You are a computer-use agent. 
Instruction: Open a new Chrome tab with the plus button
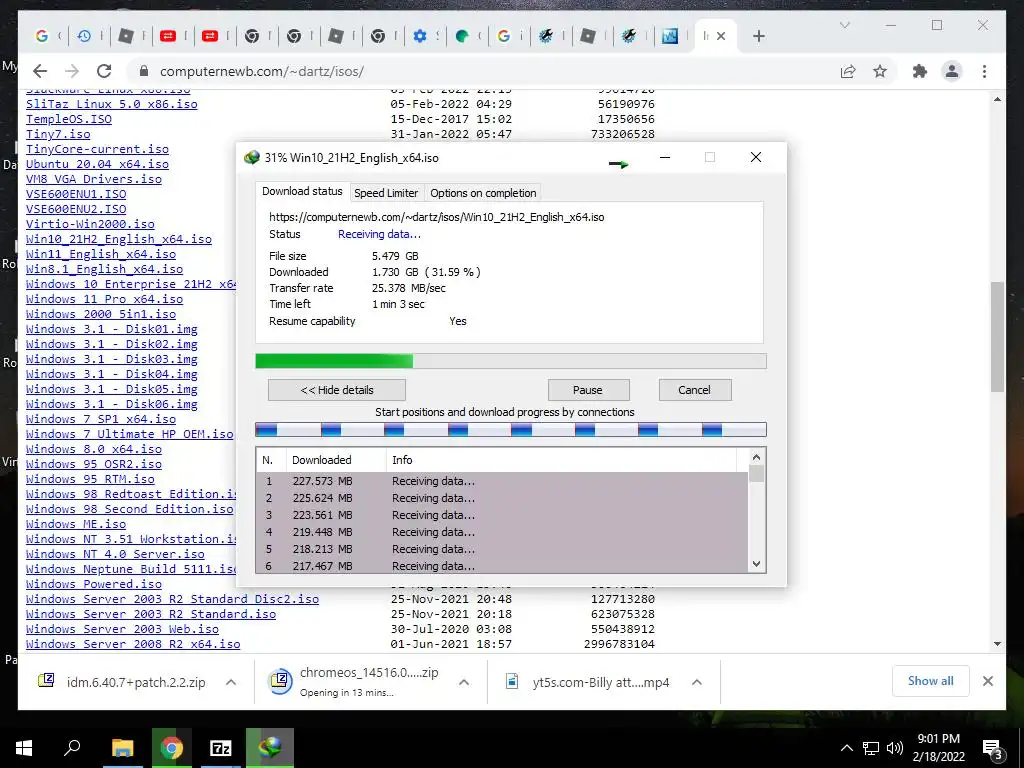coord(759,37)
